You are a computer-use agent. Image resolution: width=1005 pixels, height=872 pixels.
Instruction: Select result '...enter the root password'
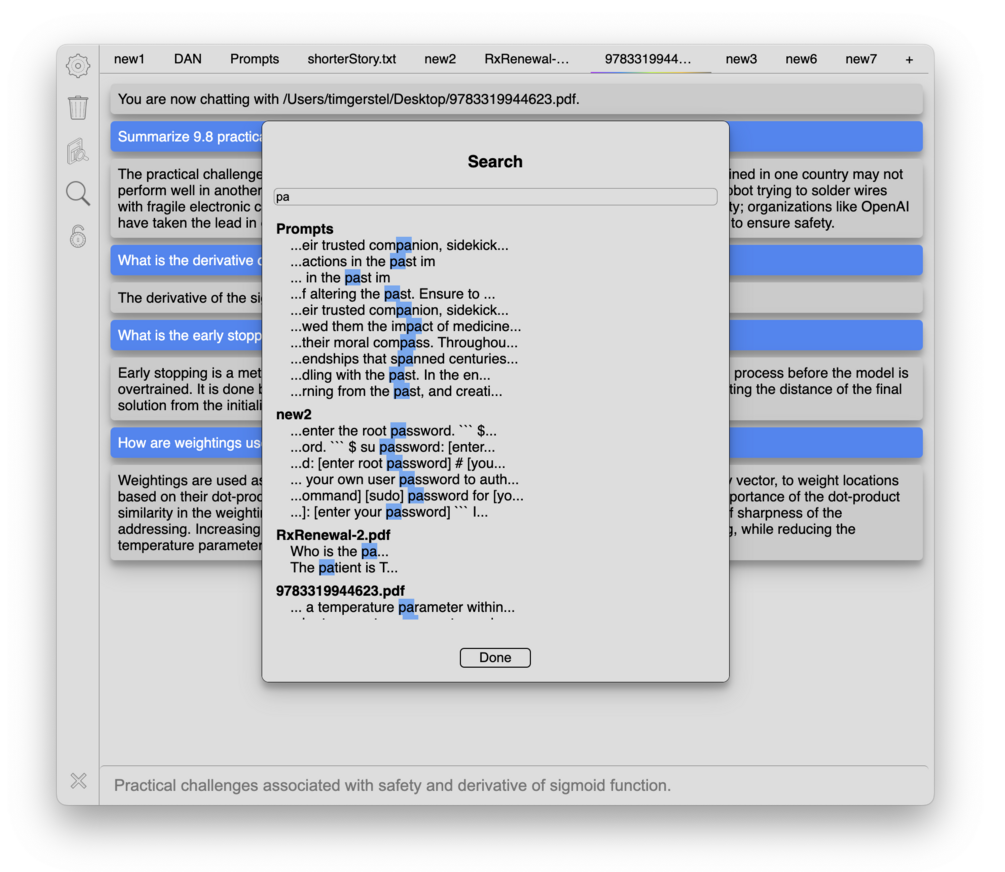coord(393,431)
